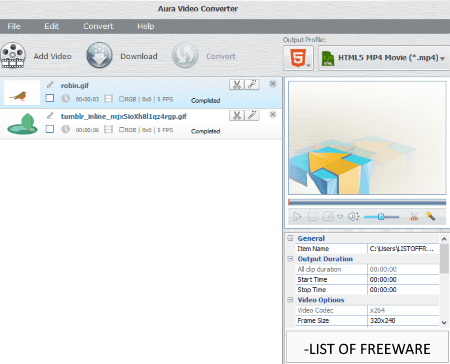Screen dimensions: 450x364
Task: Play the preview video
Action: pos(297,217)
